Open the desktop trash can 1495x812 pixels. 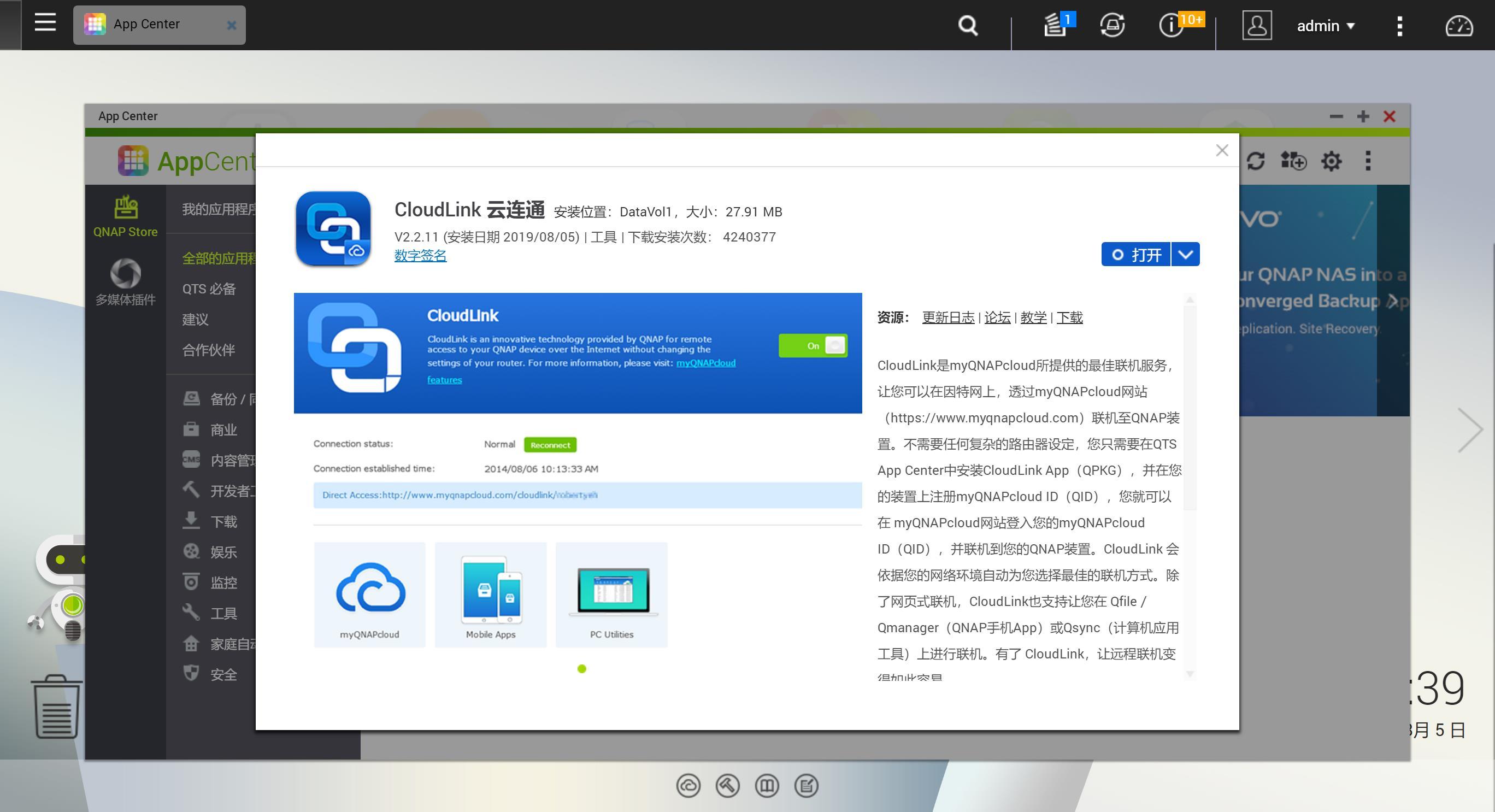pyautogui.click(x=56, y=706)
